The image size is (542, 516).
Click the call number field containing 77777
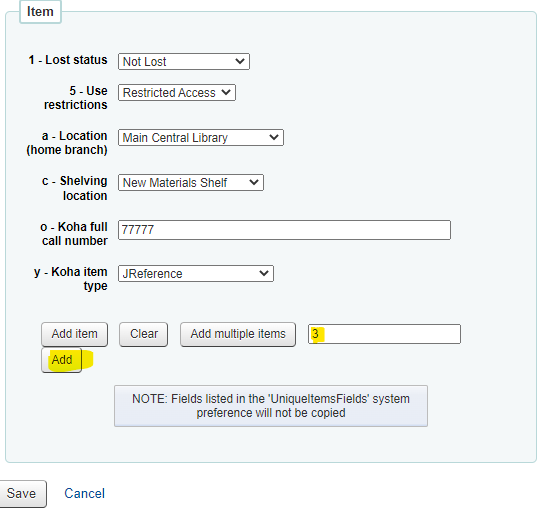tap(284, 230)
